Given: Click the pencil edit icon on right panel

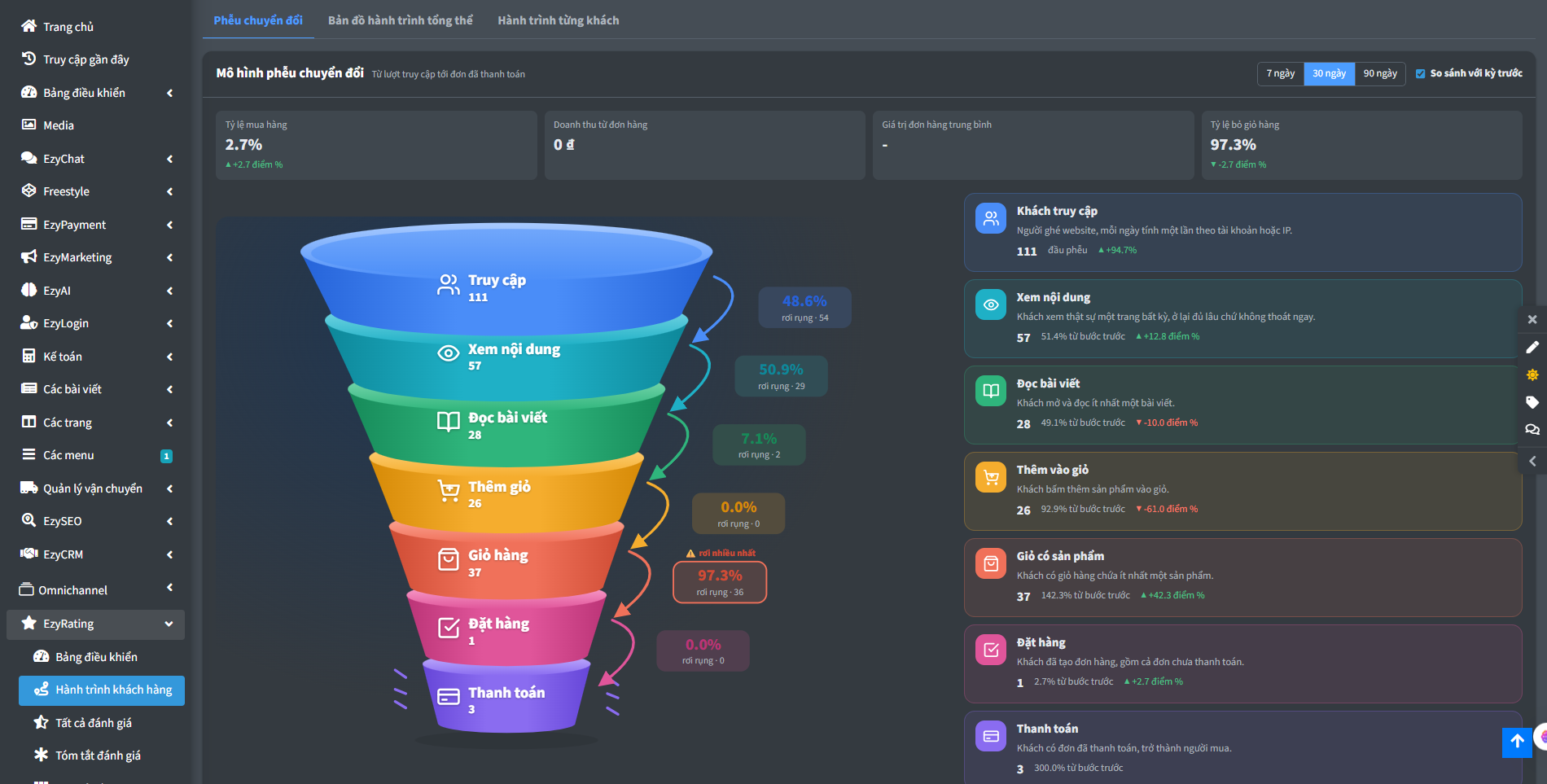Looking at the screenshot, I should pyautogui.click(x=1532, y=347).
